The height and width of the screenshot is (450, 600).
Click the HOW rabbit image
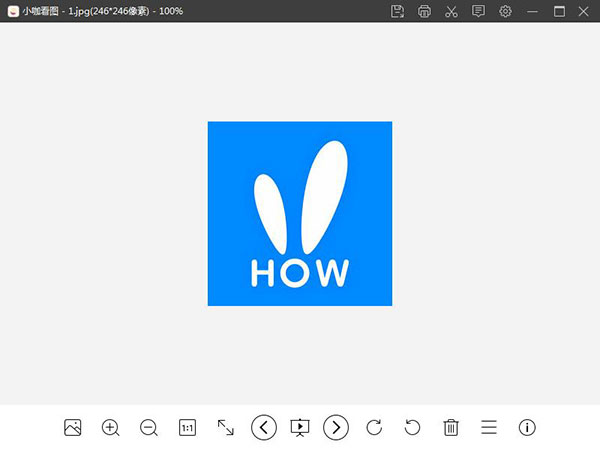(300, 214)
